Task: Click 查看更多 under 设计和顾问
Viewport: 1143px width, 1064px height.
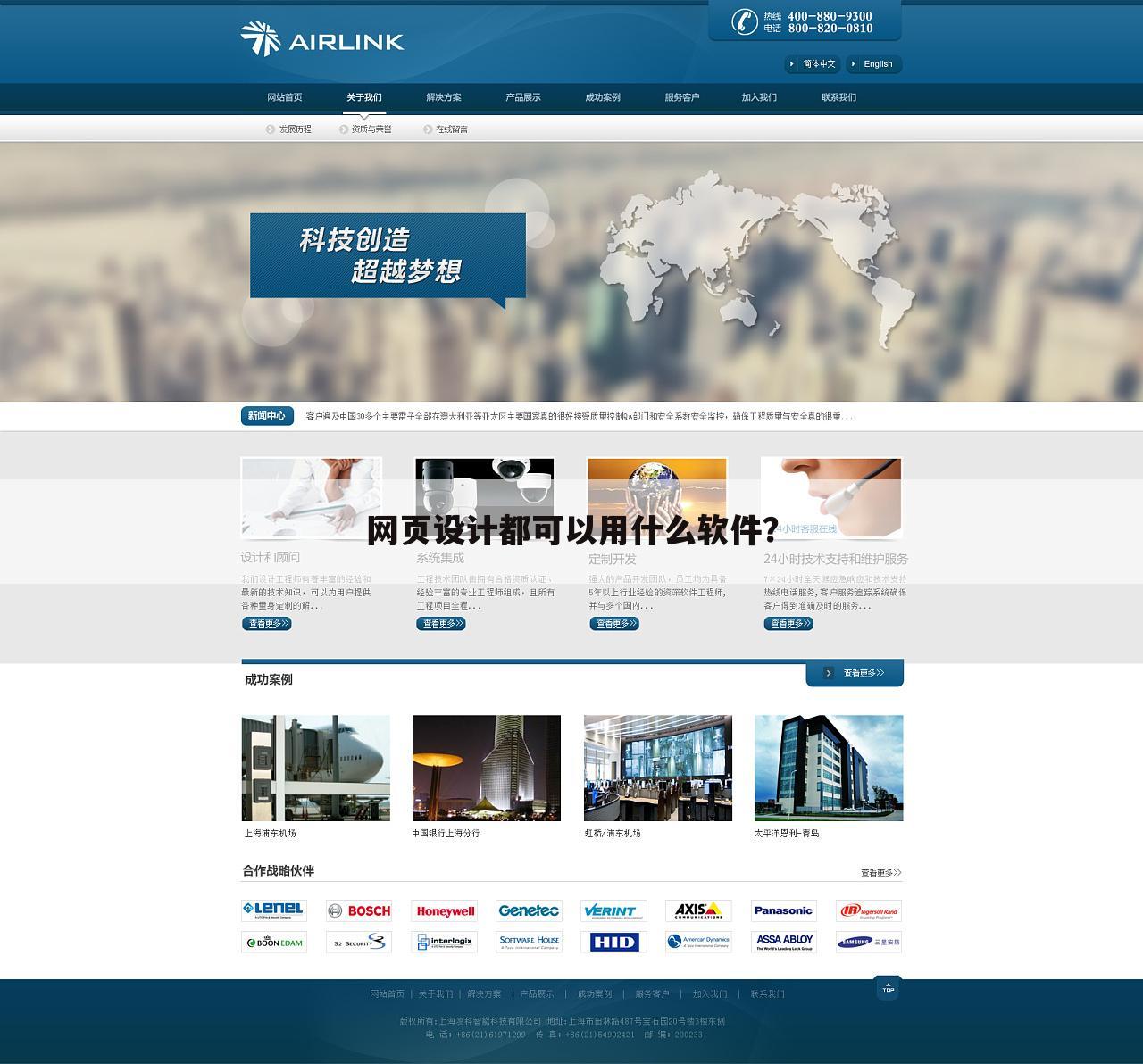Action: click(x=267, y=623)
